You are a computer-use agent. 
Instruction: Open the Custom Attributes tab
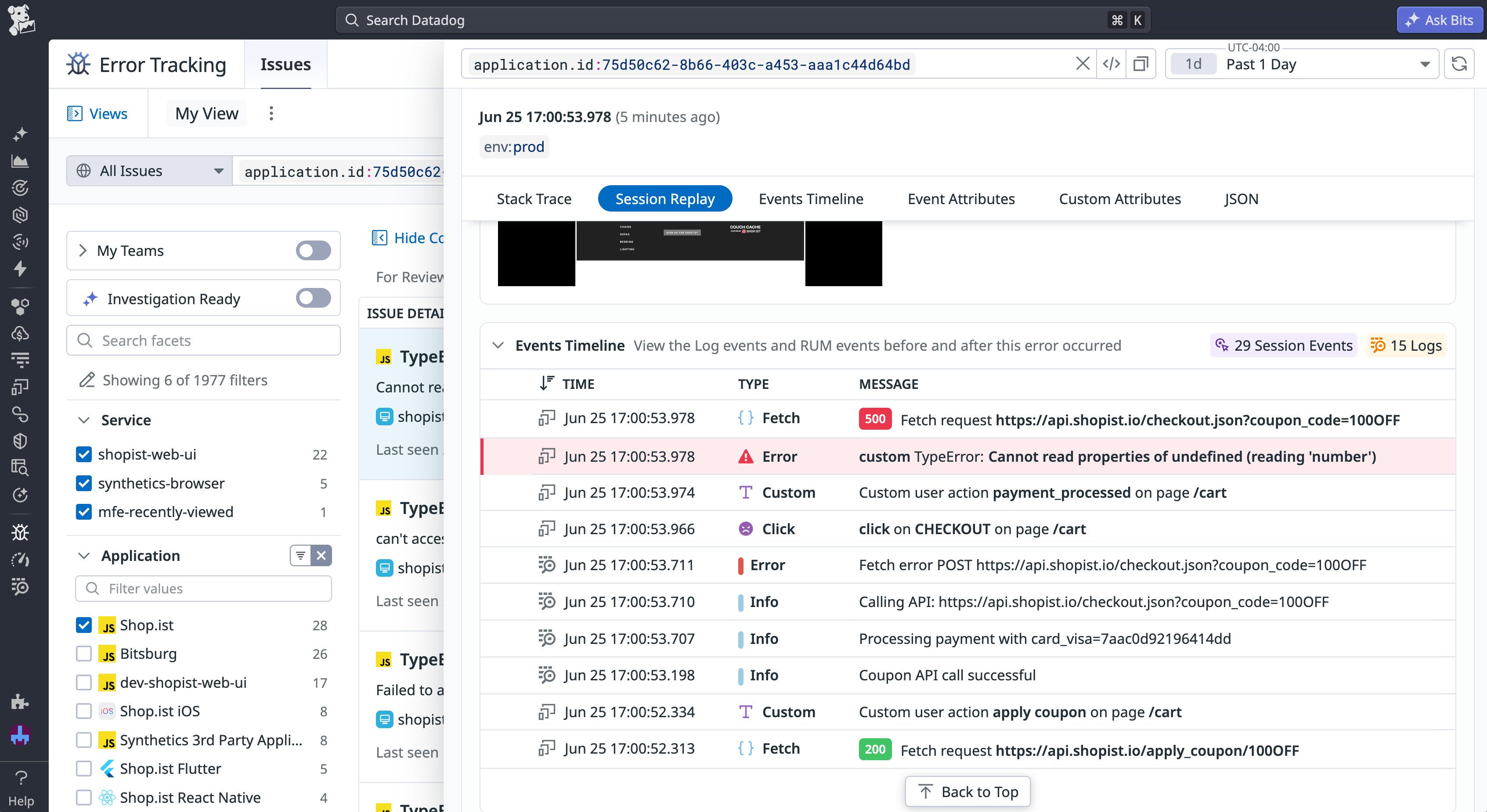(1120, 198)
